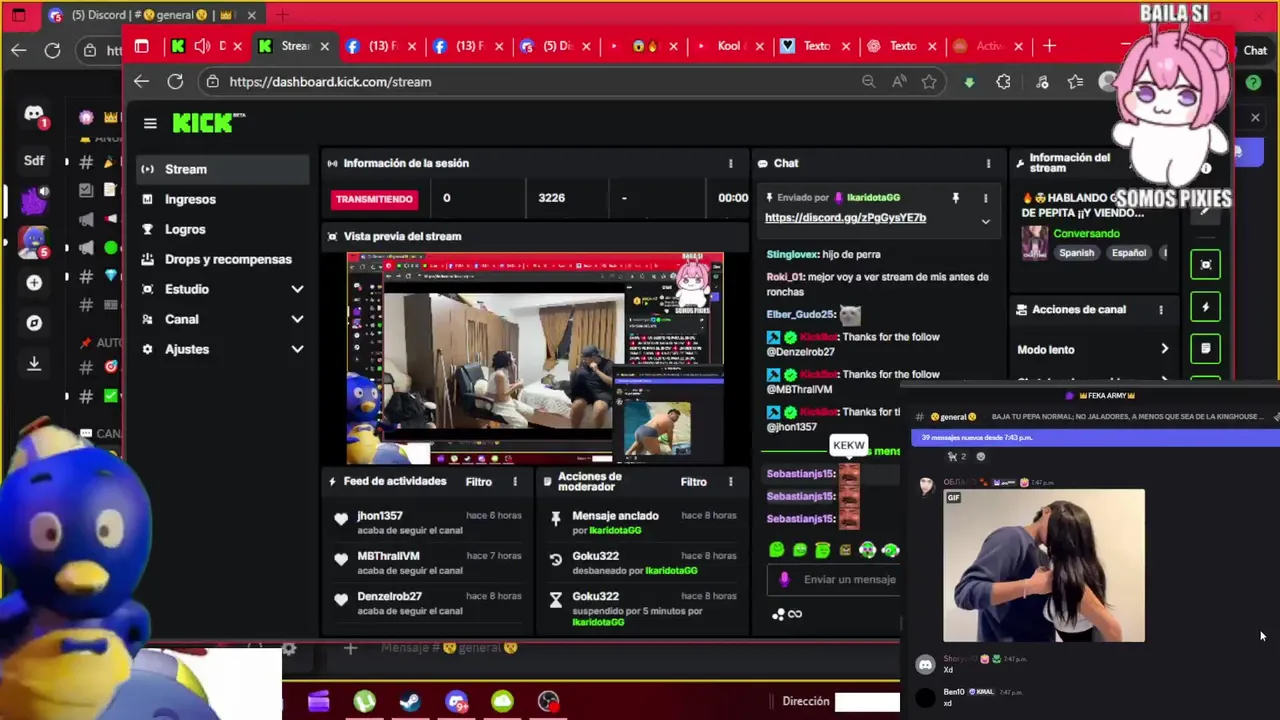Open the Kick sidebar hamburger menu

click(150, 123)
